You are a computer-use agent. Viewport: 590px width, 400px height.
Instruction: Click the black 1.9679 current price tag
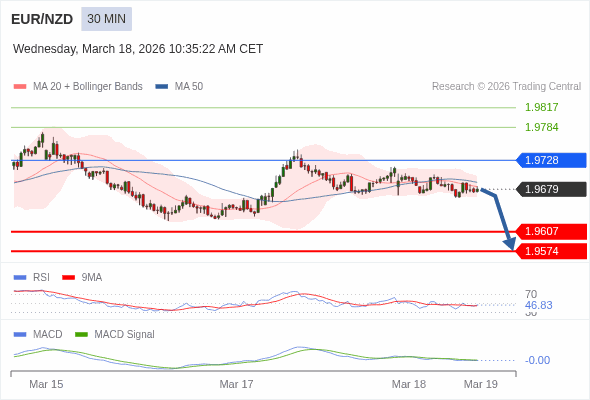click(551, 189)
